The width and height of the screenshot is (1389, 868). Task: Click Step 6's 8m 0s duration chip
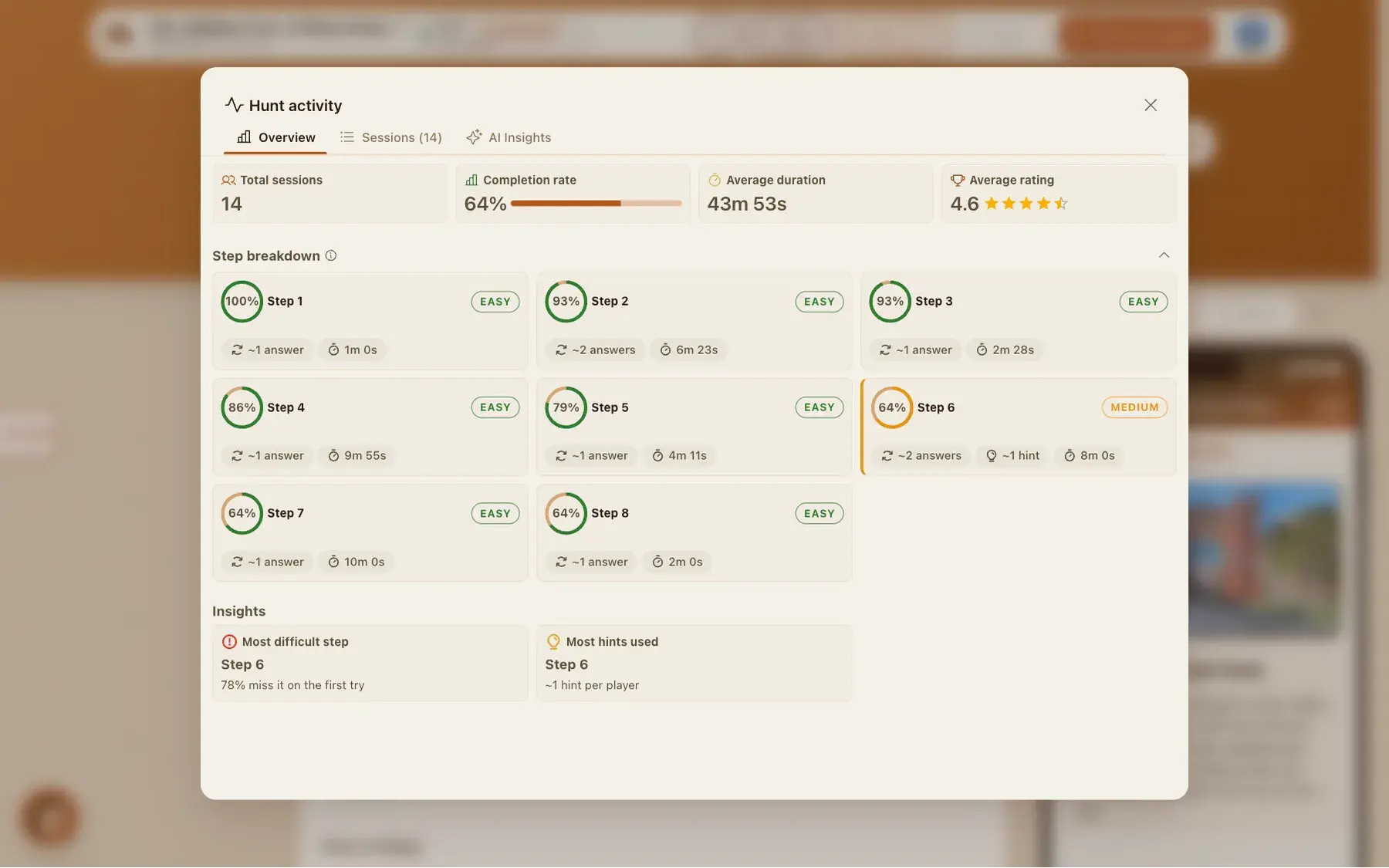[1089, 455]
